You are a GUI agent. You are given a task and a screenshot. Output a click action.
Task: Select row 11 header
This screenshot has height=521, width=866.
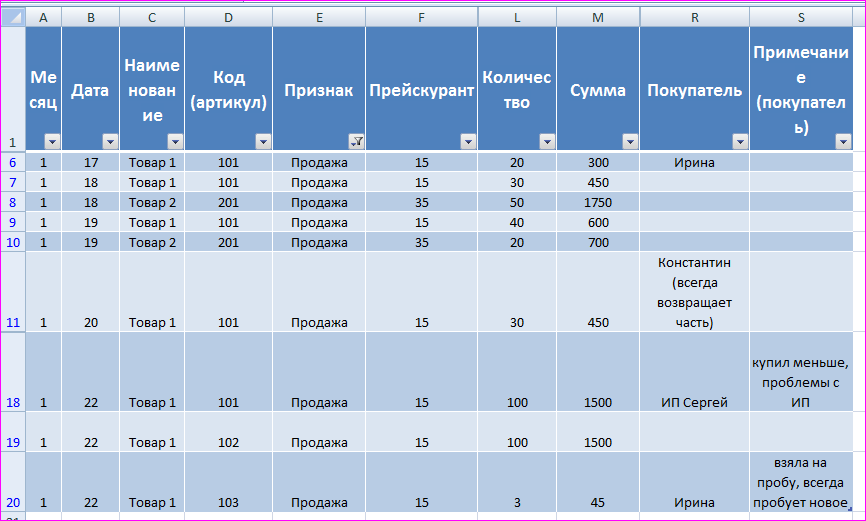(13, 292)
